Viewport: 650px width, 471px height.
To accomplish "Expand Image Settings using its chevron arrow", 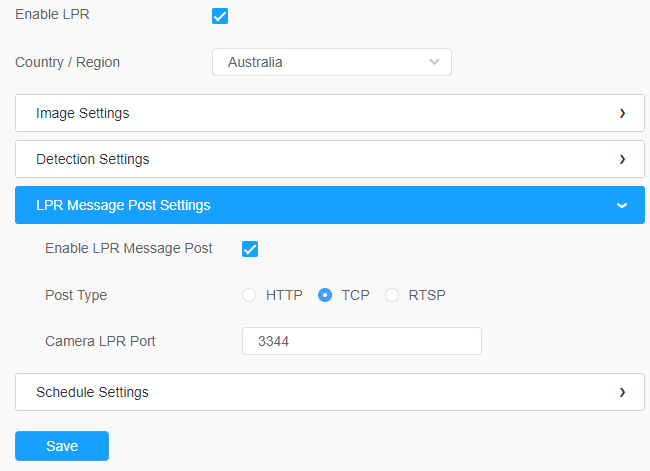I will [622, 114].
